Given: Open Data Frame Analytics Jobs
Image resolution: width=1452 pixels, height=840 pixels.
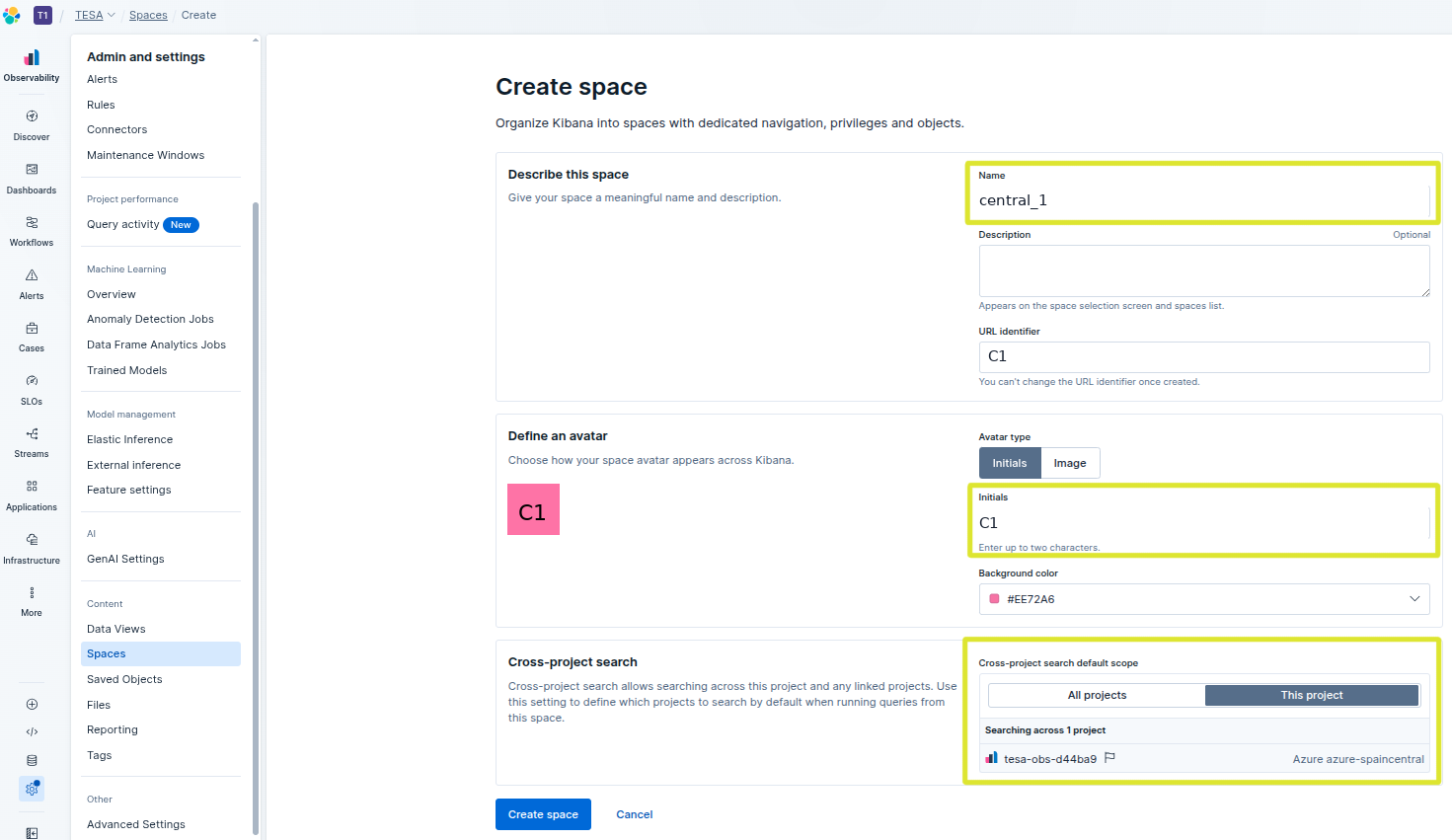Looking at the screenshot, I should (x=156, y=344).
